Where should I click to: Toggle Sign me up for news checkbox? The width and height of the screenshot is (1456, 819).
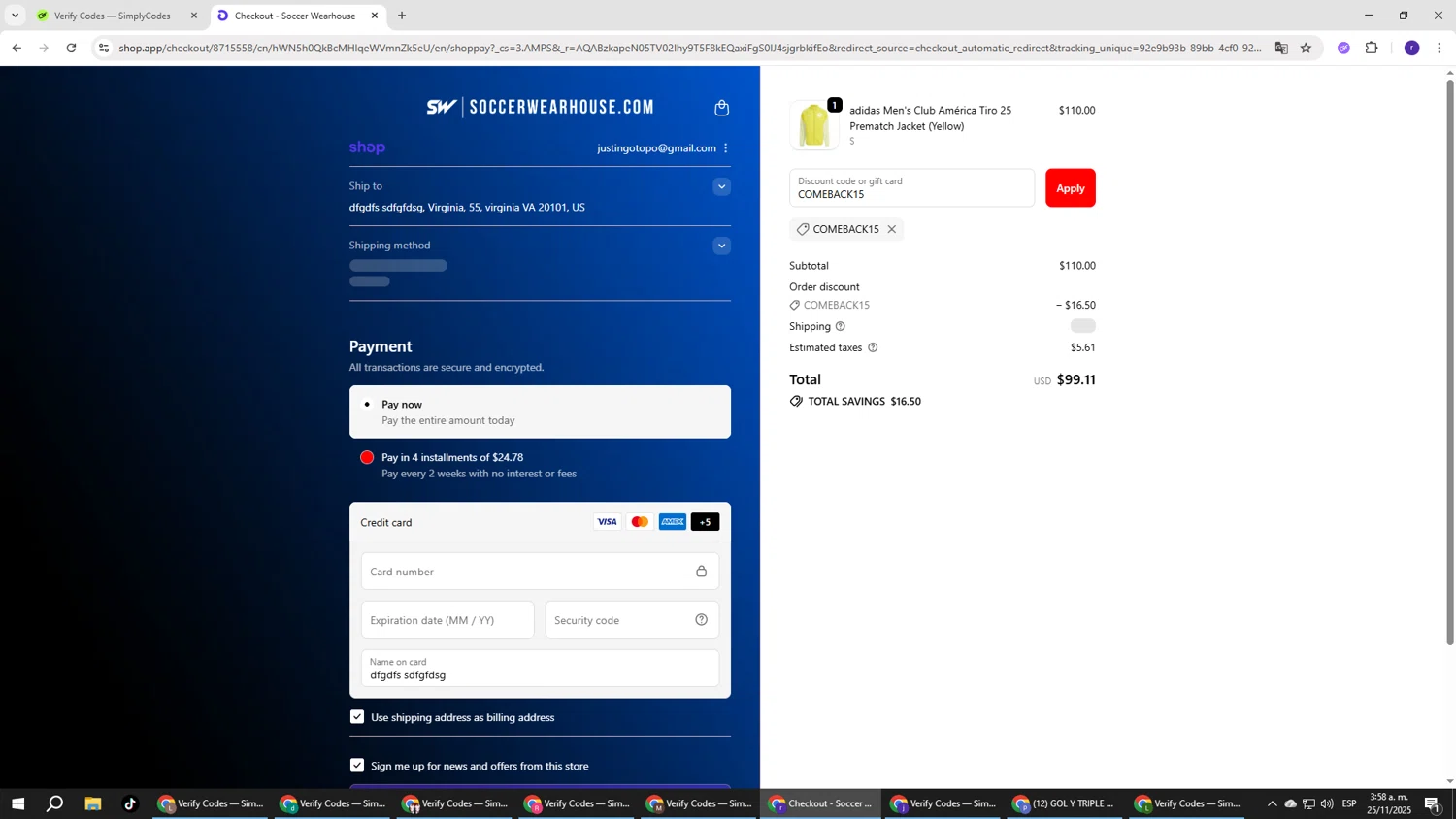click(357, 766)
